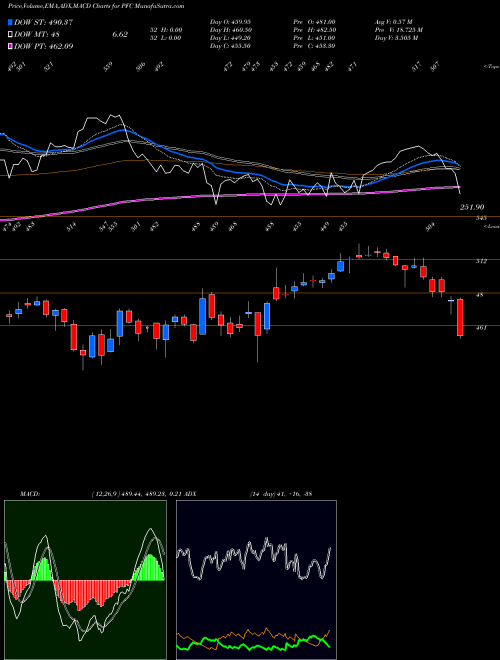500x660 pixels.
Task: Click the Pre H previous high value
Action: 314,30
